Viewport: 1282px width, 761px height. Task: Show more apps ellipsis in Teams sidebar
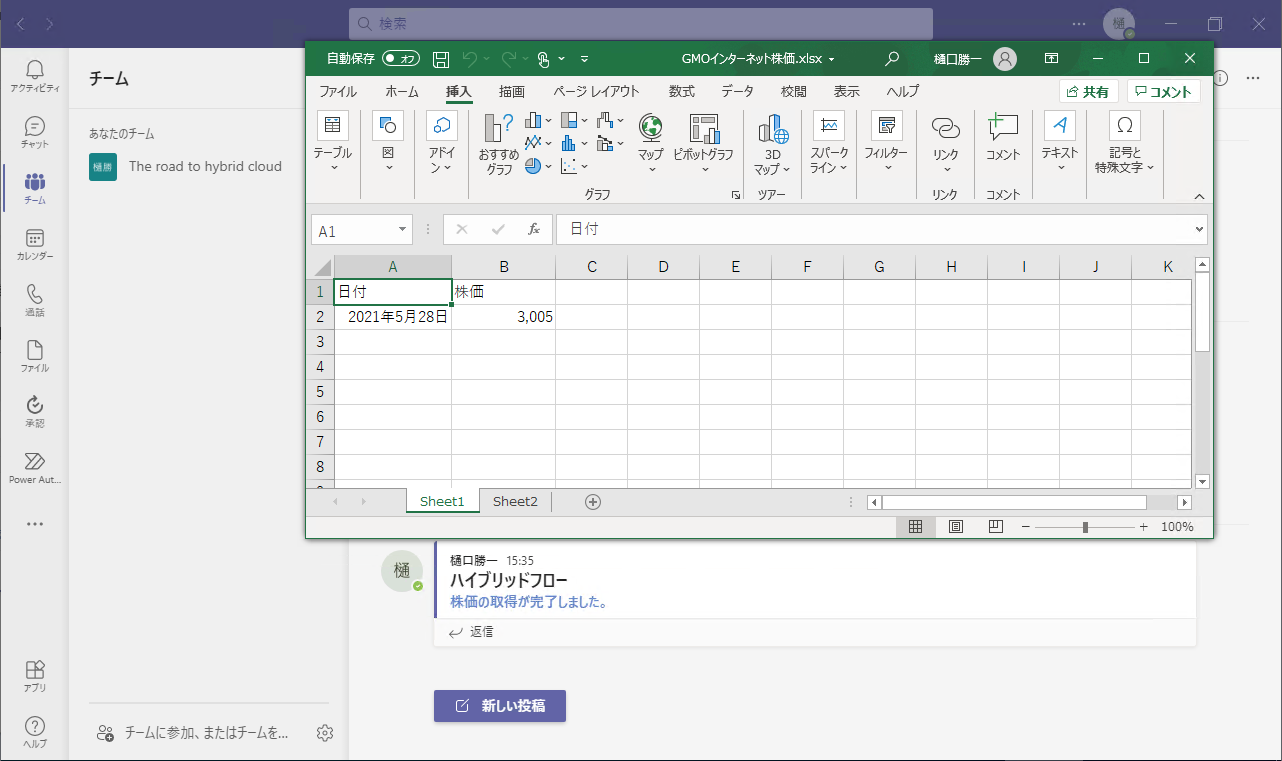[35, 524]
